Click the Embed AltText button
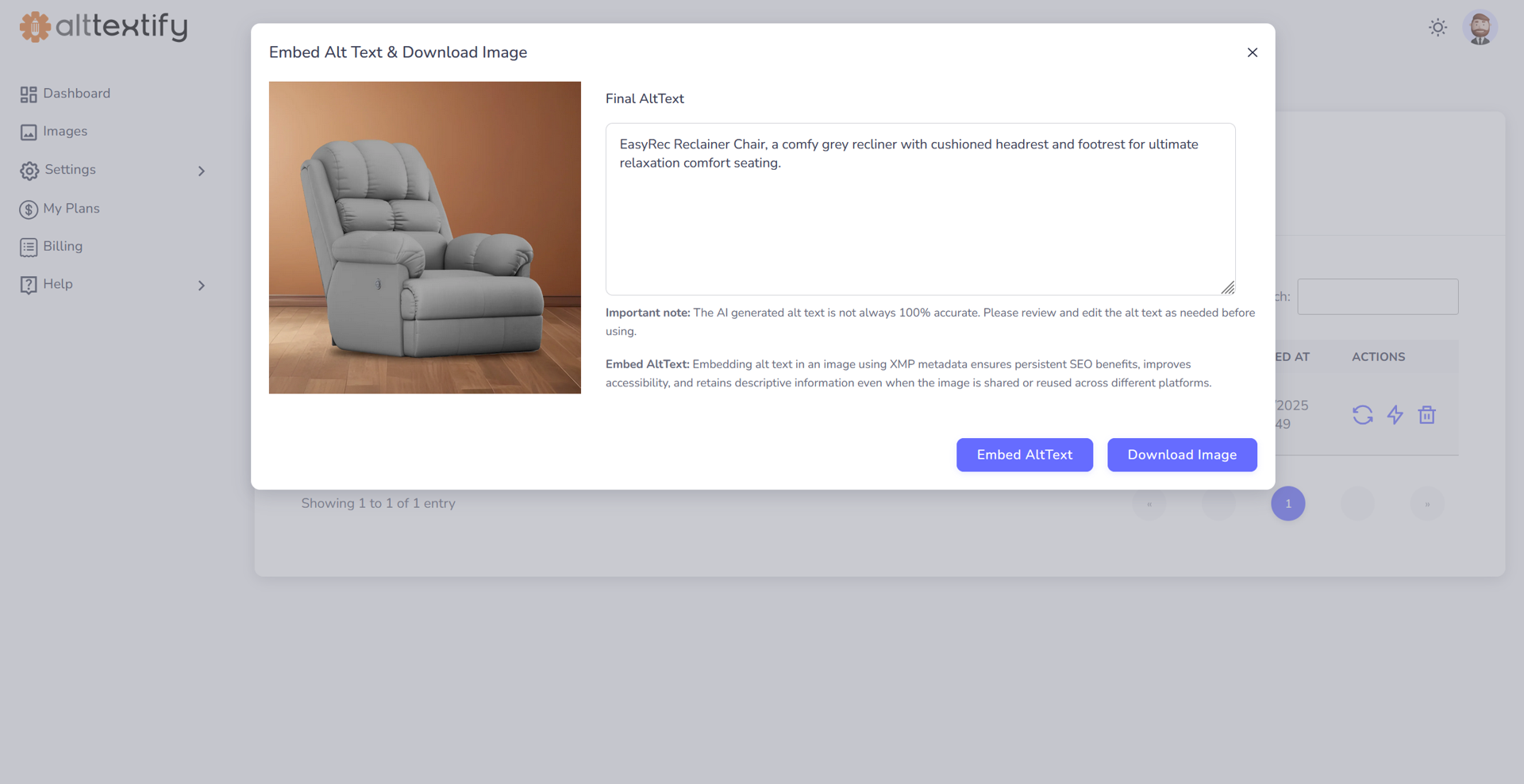The image size is (1524, 784). [1025, 455]
